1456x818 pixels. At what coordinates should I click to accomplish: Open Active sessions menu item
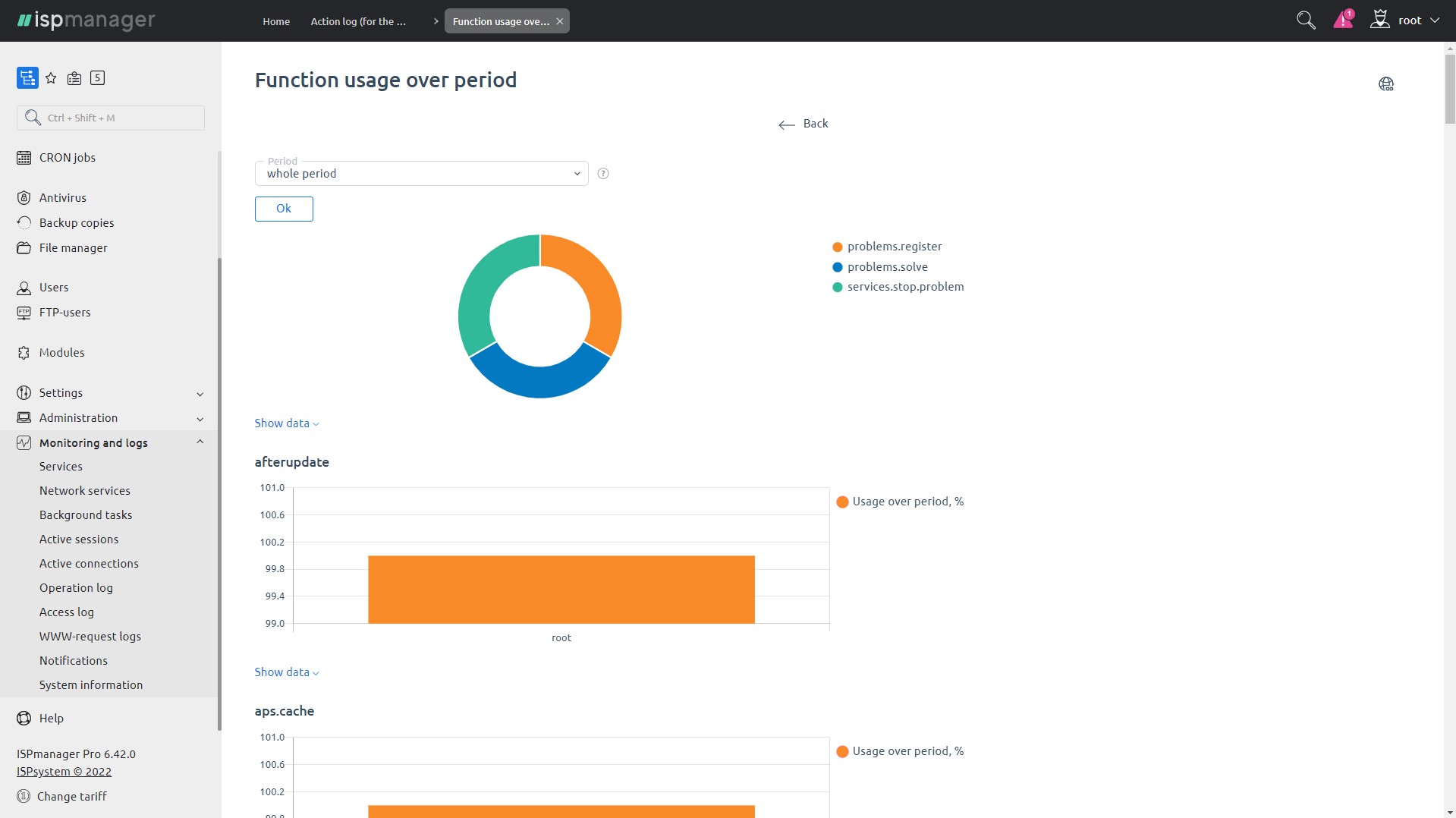click(79, 540)
